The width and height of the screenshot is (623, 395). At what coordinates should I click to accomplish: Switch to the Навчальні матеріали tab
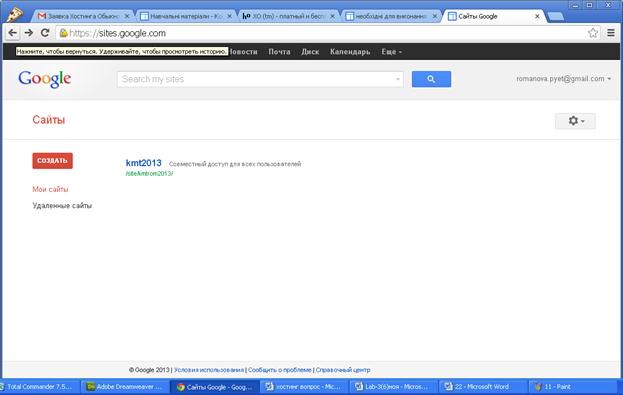186,16
